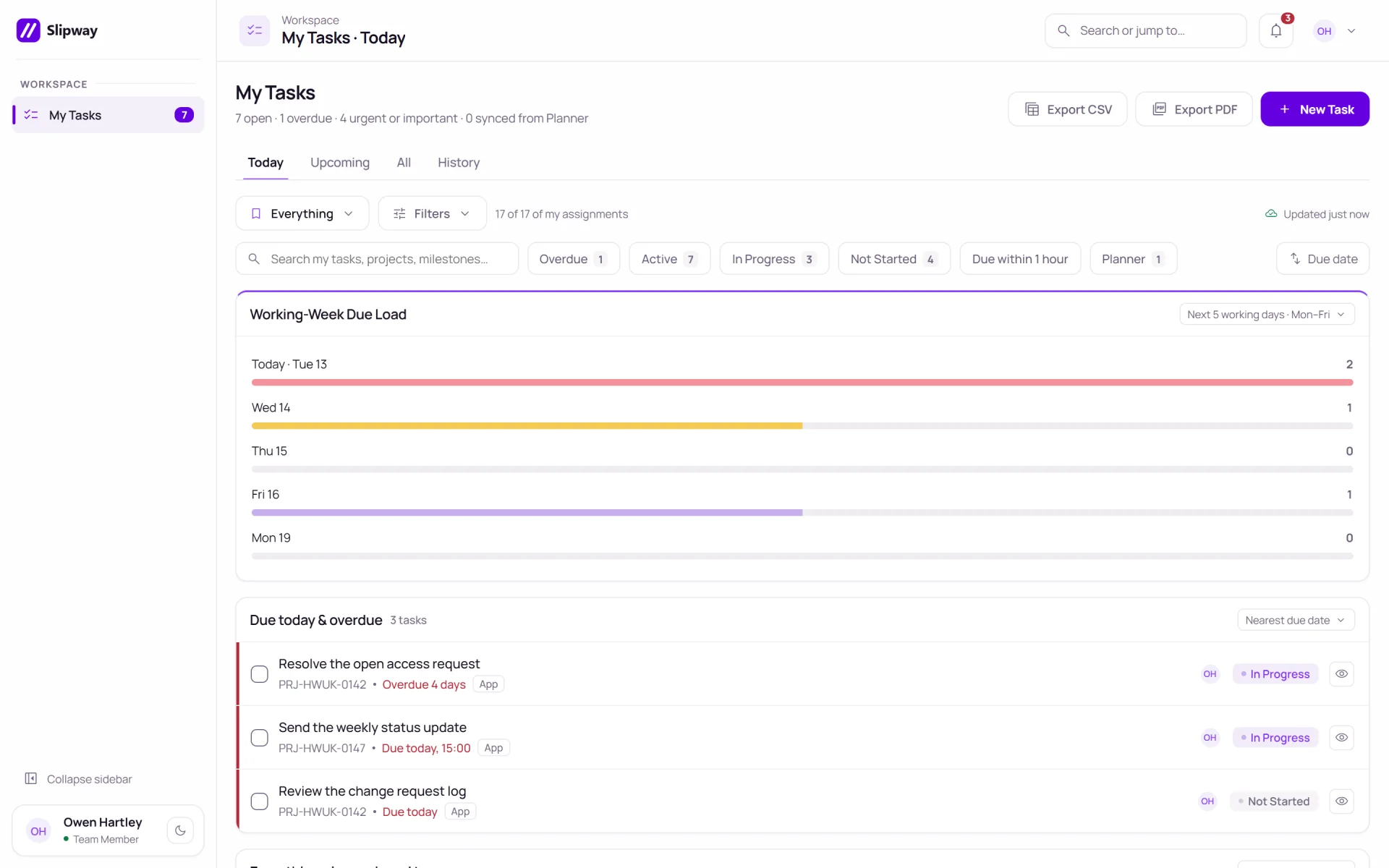Click the App tag on weekly status update
Viewport: 1389px width, 868px height.
493,748
